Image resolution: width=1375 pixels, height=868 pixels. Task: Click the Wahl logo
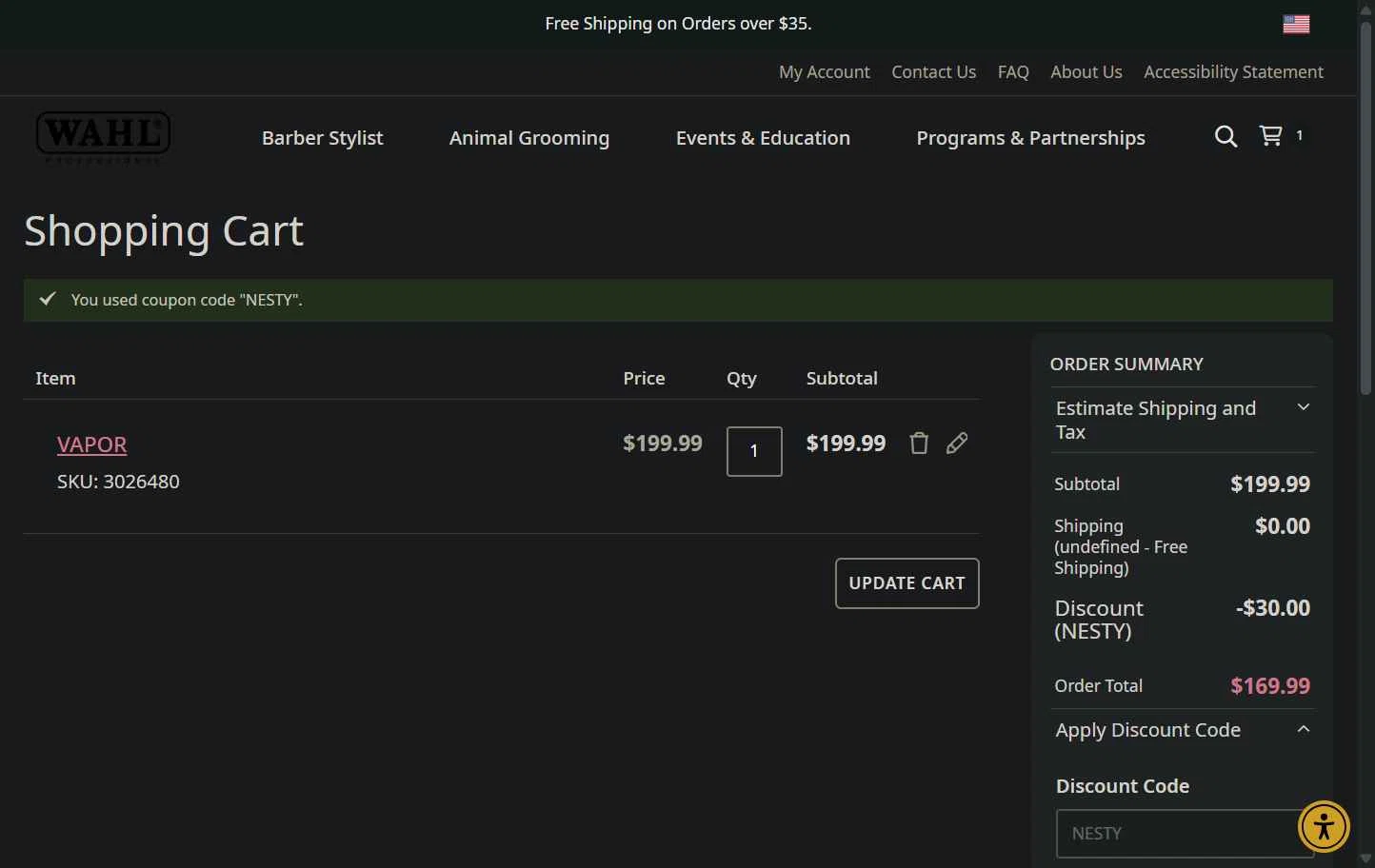[x=103, y=137]
